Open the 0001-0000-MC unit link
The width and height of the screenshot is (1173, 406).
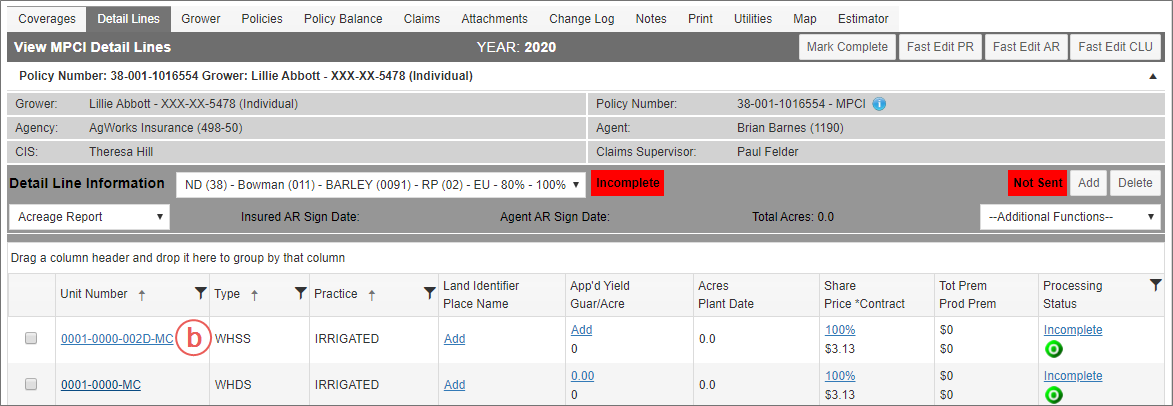tap(101, 384)
